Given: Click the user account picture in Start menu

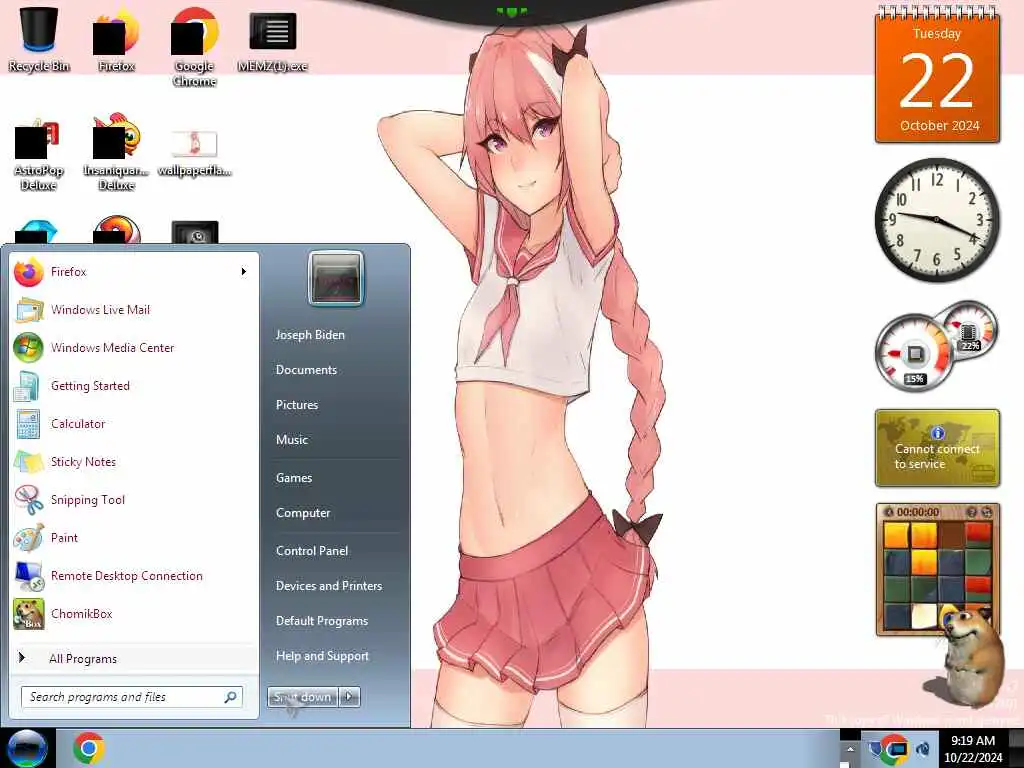Looking at the screenshot, I should pos(336,278).
